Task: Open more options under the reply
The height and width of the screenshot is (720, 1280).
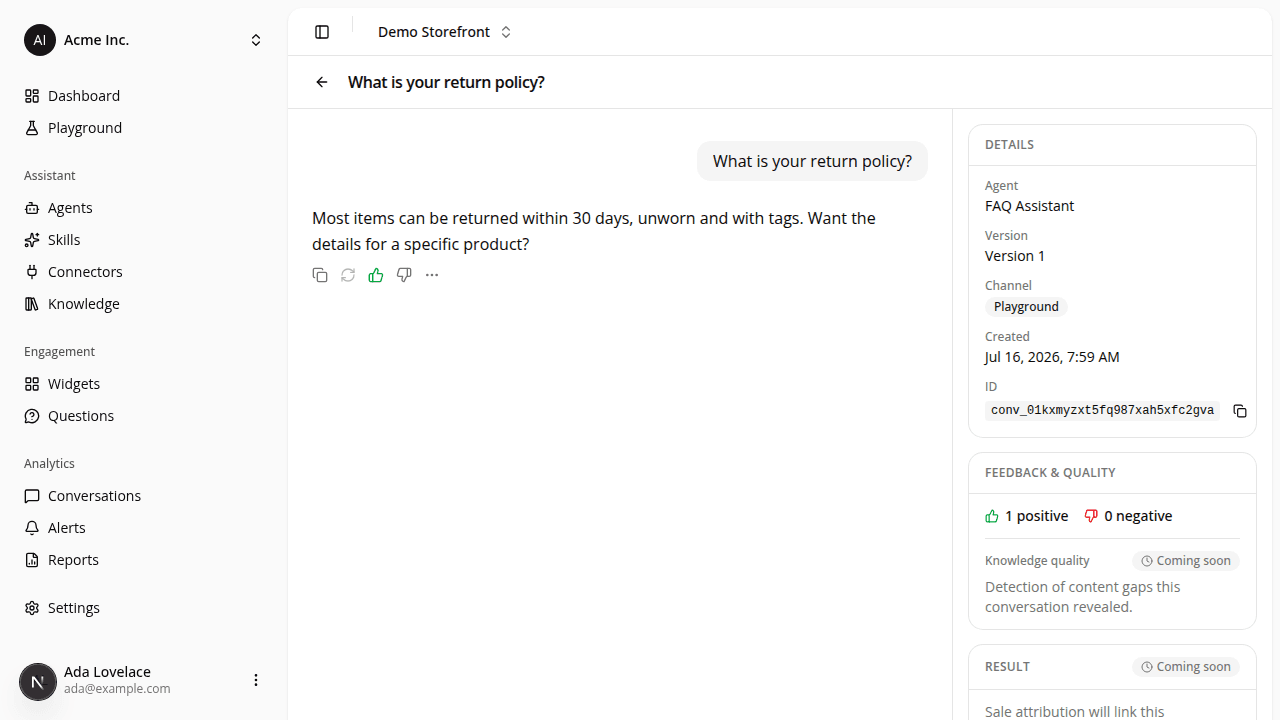Action: (432, 275)
